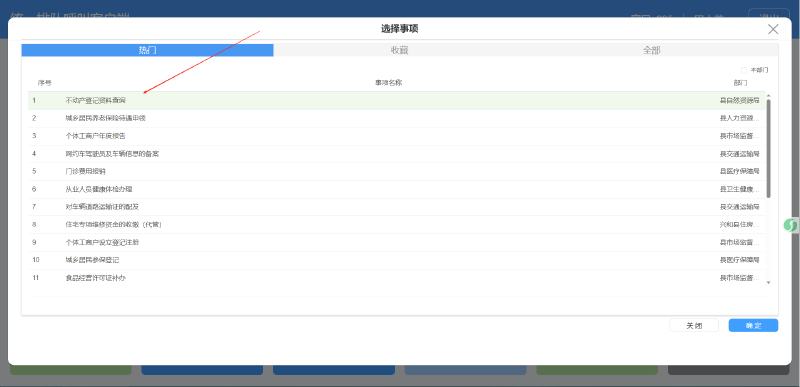Click department 县交通运输局 in row 7
Screen dimensions: 800x387
click(740, 207)
